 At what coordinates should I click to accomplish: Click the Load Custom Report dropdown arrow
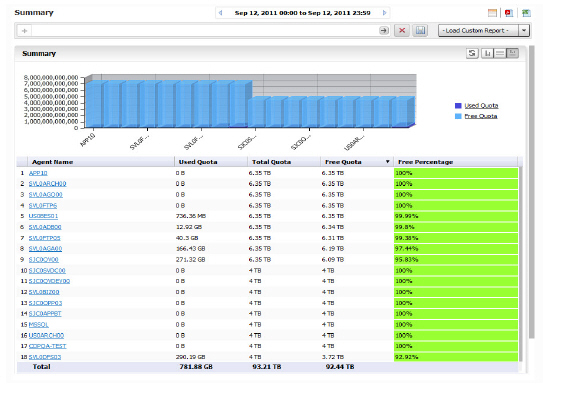[524, 30]
